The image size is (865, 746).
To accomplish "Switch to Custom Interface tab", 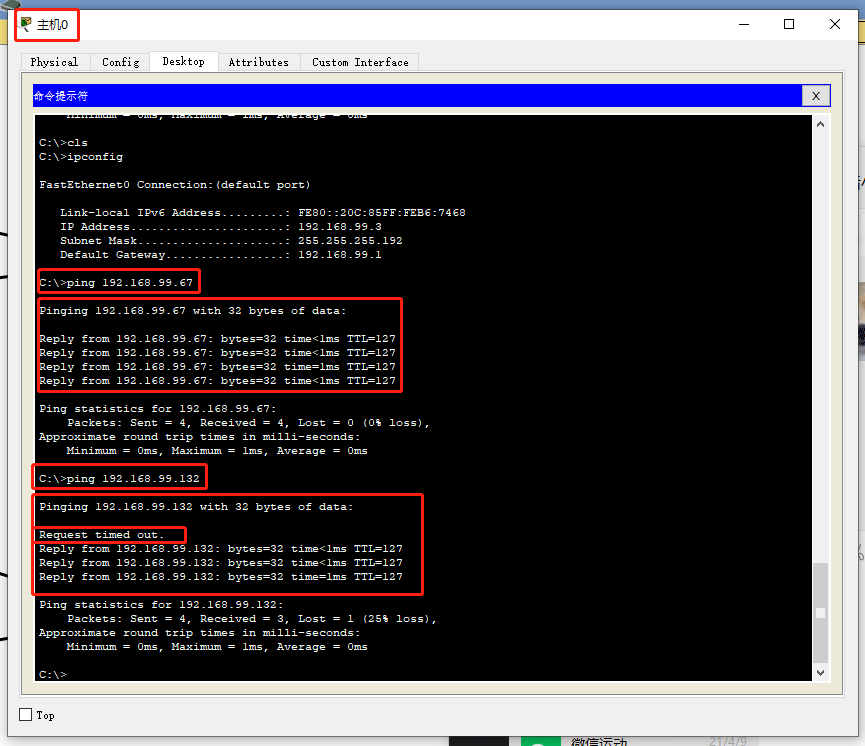I will click(360, 62).
